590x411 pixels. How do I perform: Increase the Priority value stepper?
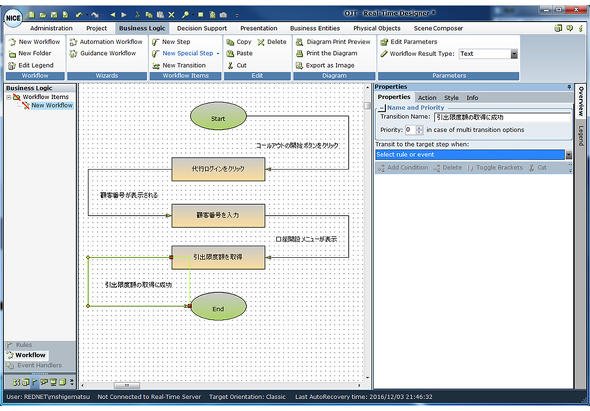coord(419,128)
